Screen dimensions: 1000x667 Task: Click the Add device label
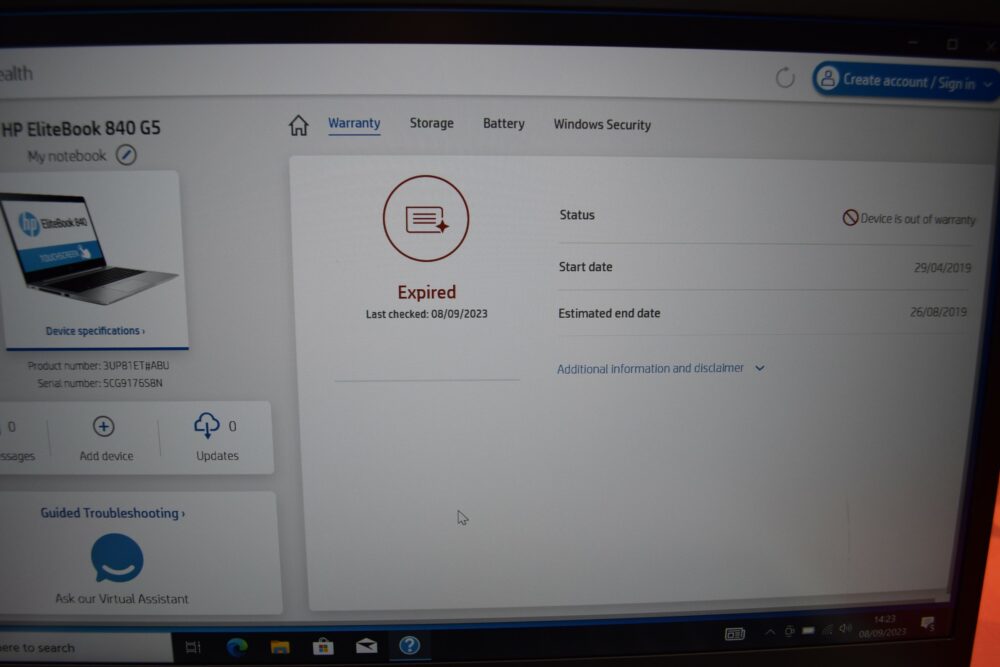coord(107,456)
